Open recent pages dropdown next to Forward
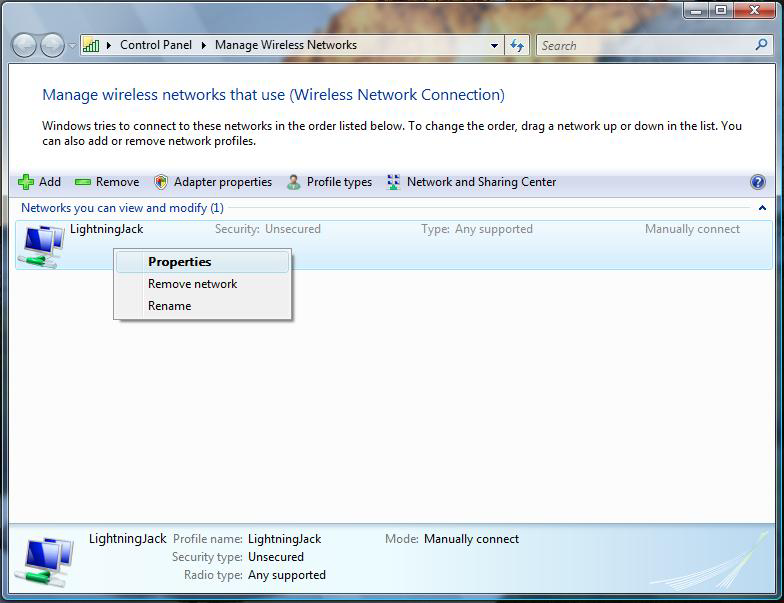Image resolution: width=784 pixels, height=603 pixels. [72, 46]
